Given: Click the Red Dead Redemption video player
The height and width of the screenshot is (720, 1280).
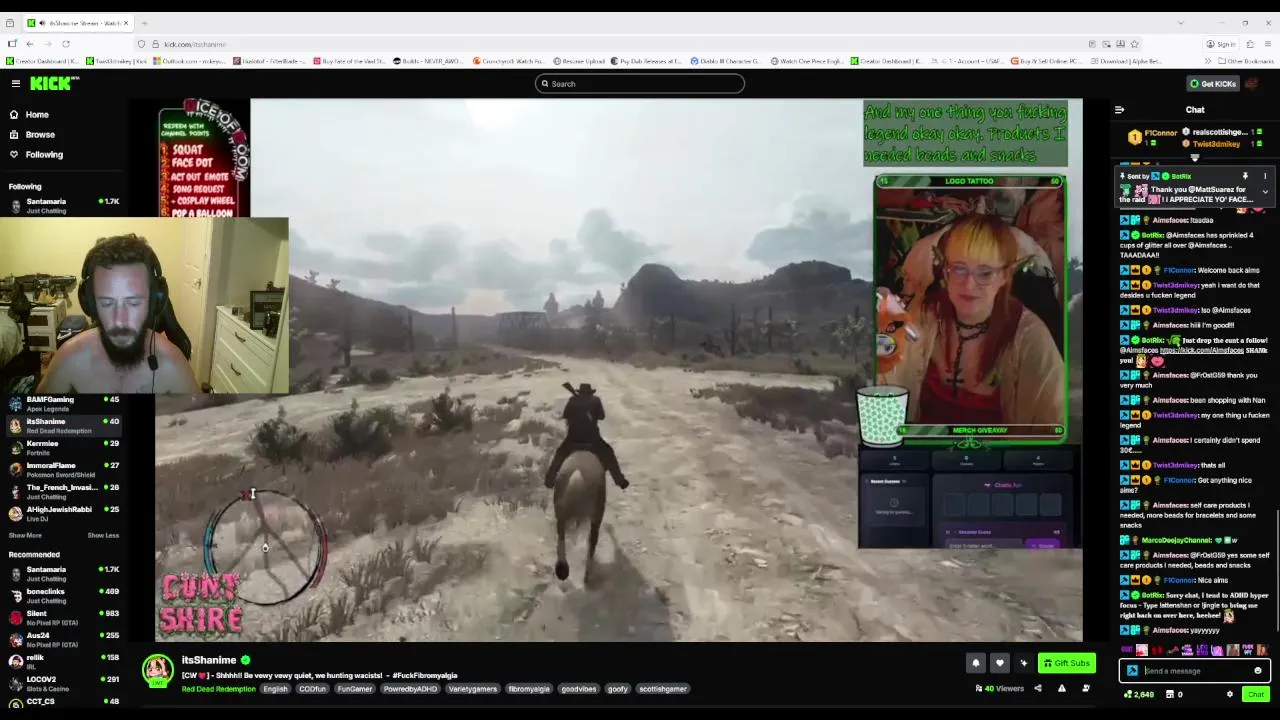Looking at the screenshot, I should (618, 370).
